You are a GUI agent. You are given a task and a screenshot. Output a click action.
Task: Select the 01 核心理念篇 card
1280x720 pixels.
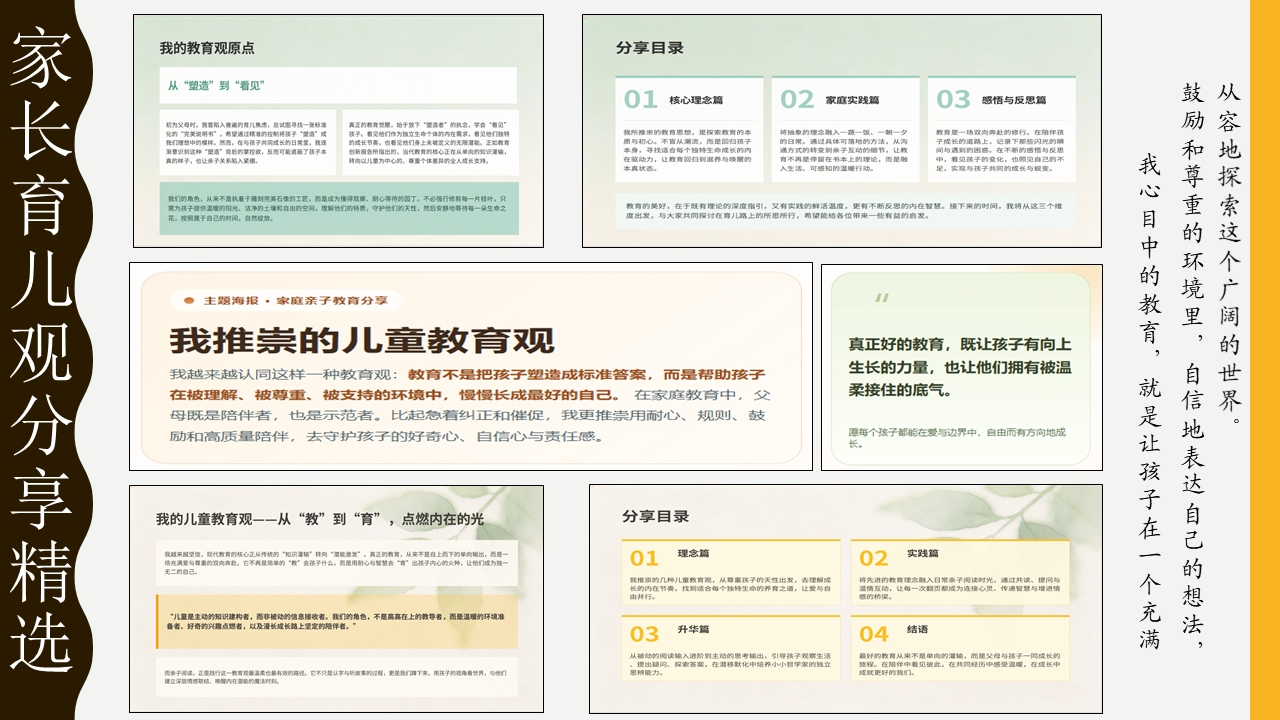pos(689,129)
